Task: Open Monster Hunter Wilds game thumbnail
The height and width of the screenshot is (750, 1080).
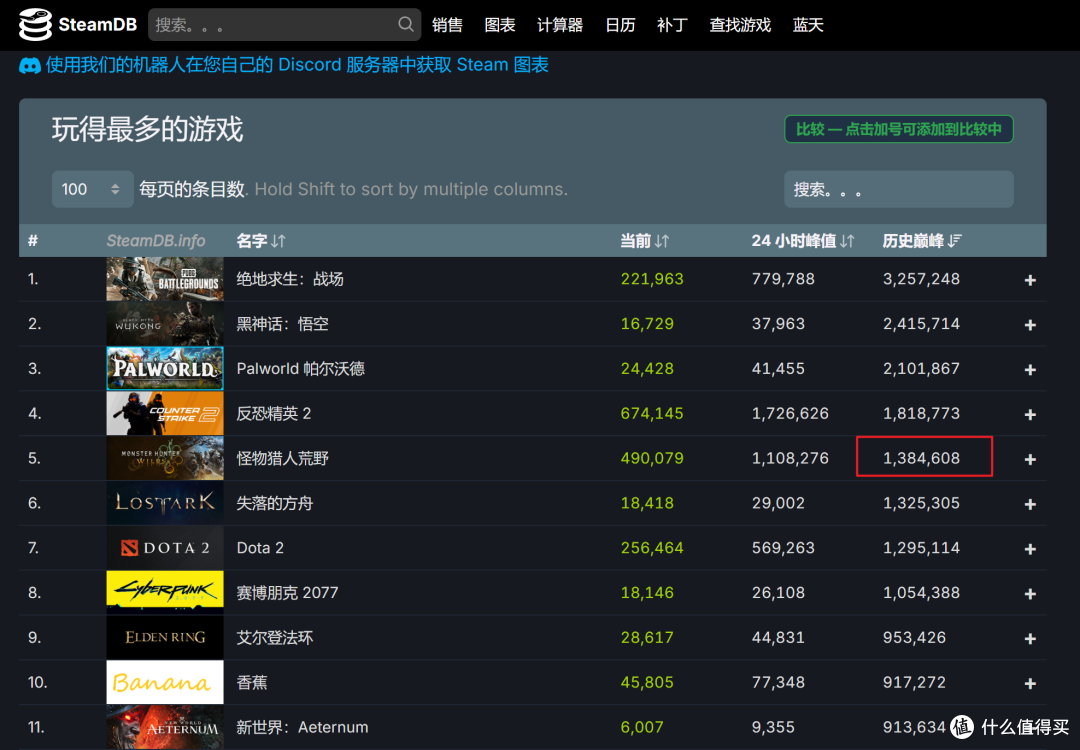Action: (x=165, y=458)
